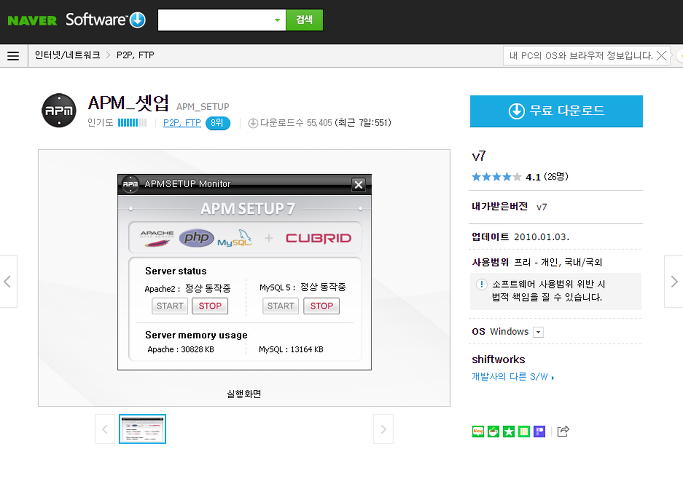Go to 인터넷/네트워크 breadcrumb

pyautogui.click(x=68, y=55)
